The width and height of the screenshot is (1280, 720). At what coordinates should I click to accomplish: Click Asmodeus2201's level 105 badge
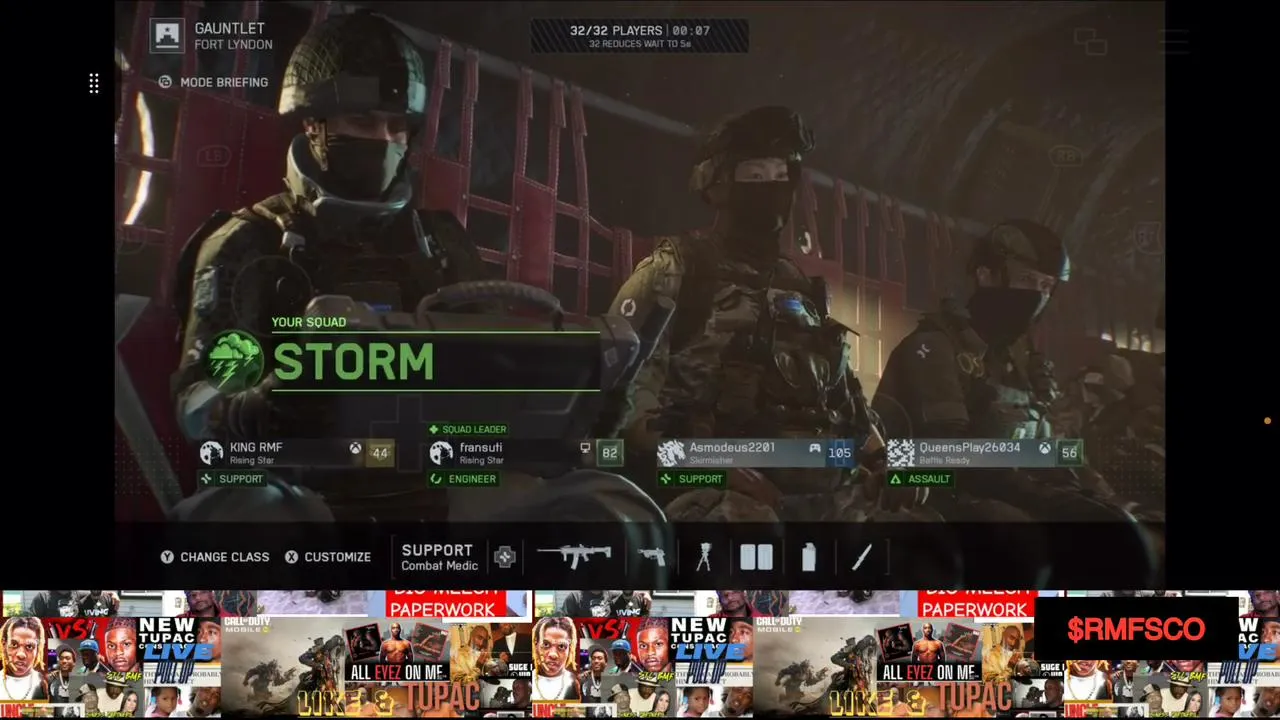[840, 453]
